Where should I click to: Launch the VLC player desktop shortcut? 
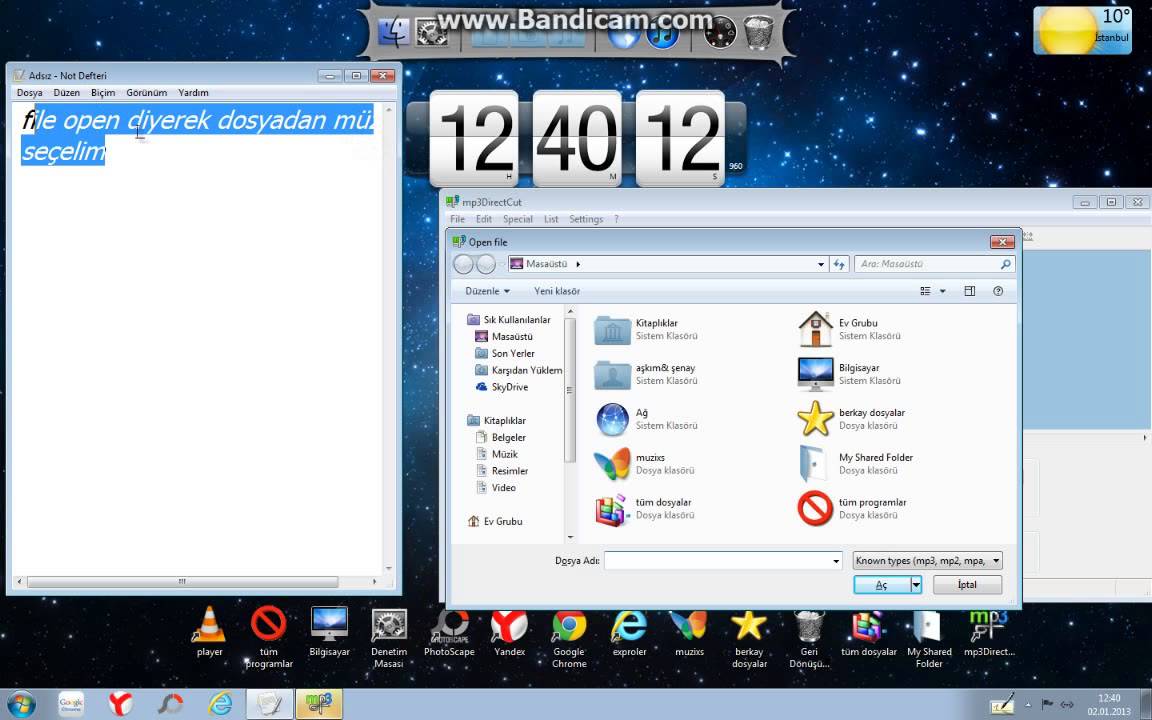(x=209, y=632)
